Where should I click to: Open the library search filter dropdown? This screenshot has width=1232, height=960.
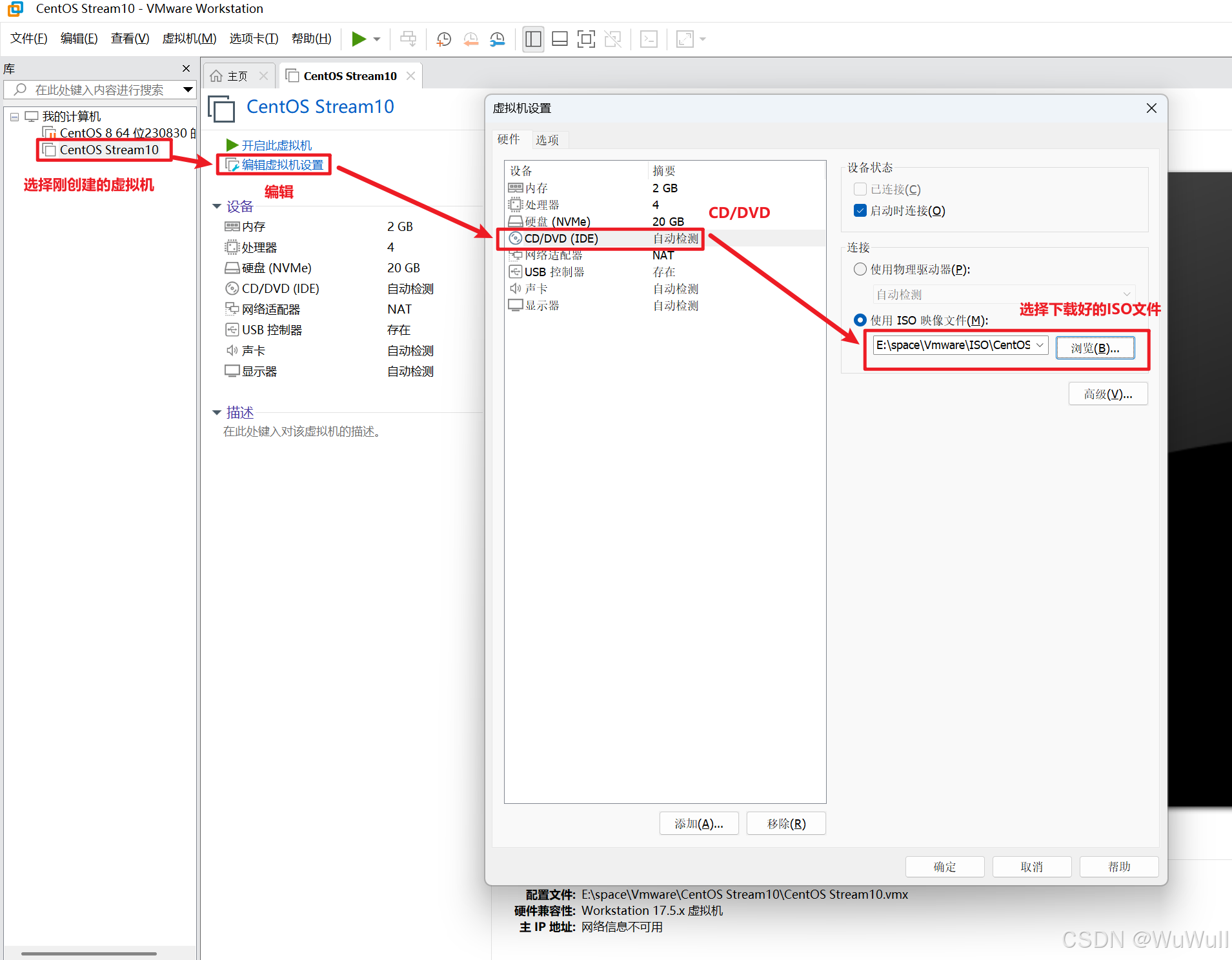pos(188,90)
